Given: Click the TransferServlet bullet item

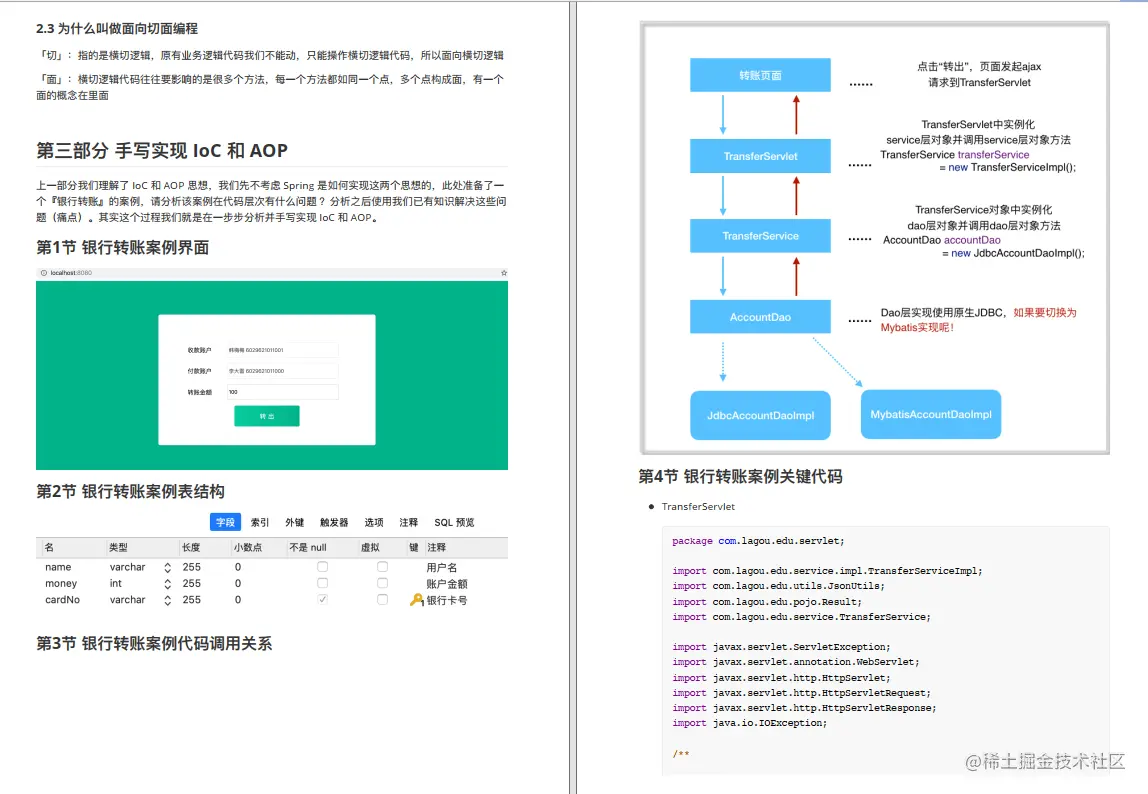Looking at the screenshot, I should click(698, 506).
